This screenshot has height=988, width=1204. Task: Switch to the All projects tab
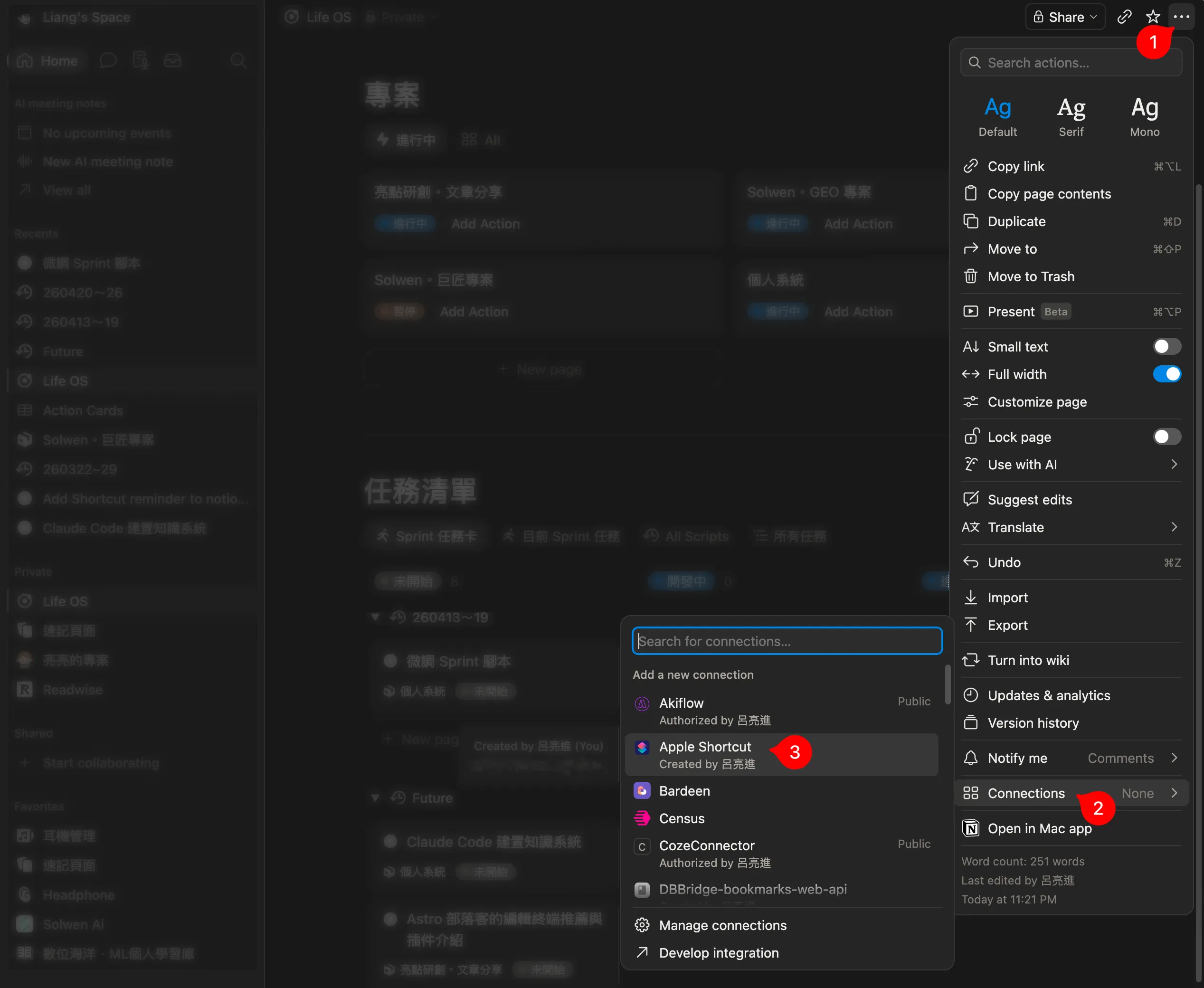coord(481,140)
